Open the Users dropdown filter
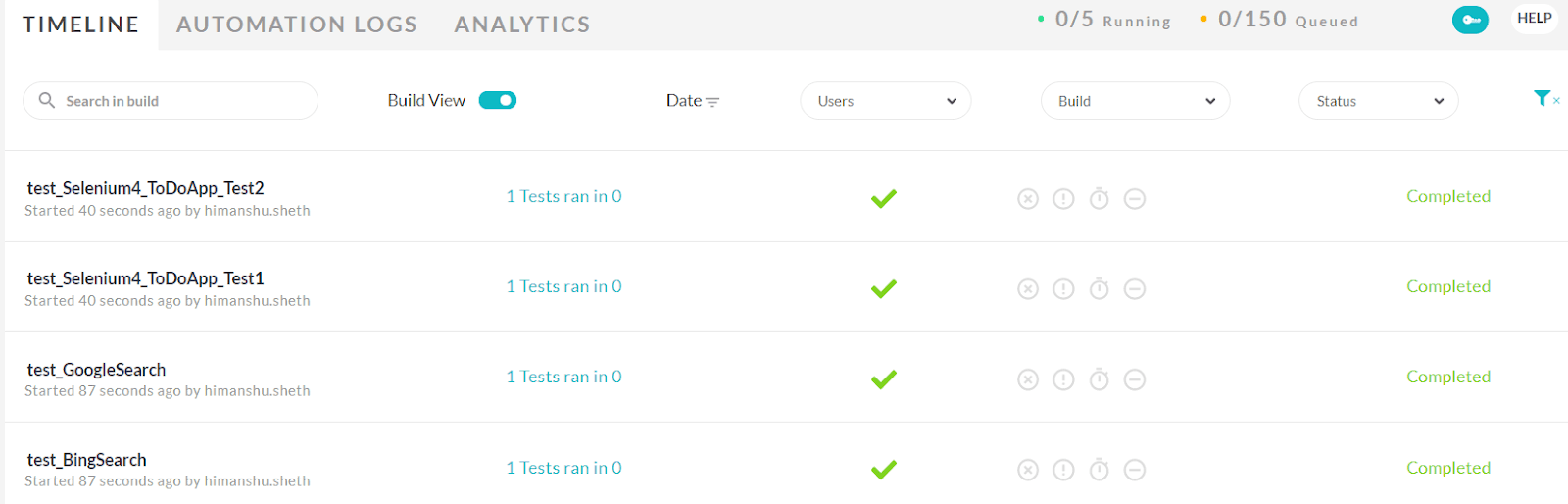 tap(886, 101)
